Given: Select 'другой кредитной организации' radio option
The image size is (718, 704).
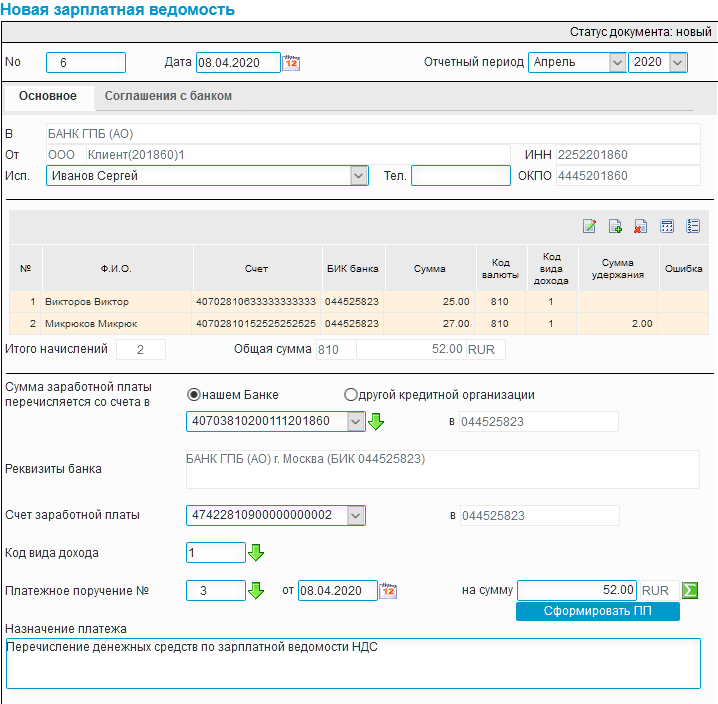Looking at the screenshot, I should (x=350, y=394).
